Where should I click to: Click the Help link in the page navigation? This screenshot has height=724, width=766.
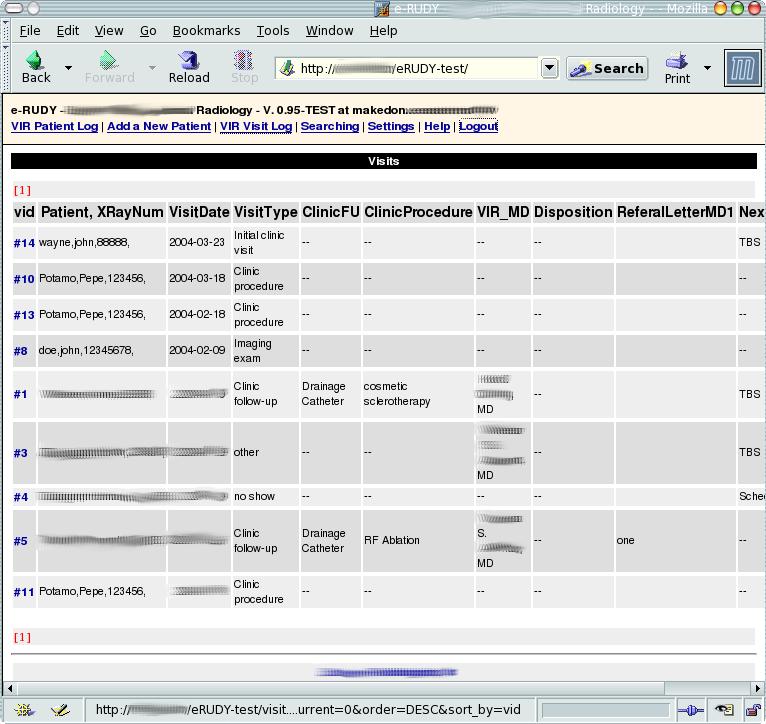tap(437, 126)
